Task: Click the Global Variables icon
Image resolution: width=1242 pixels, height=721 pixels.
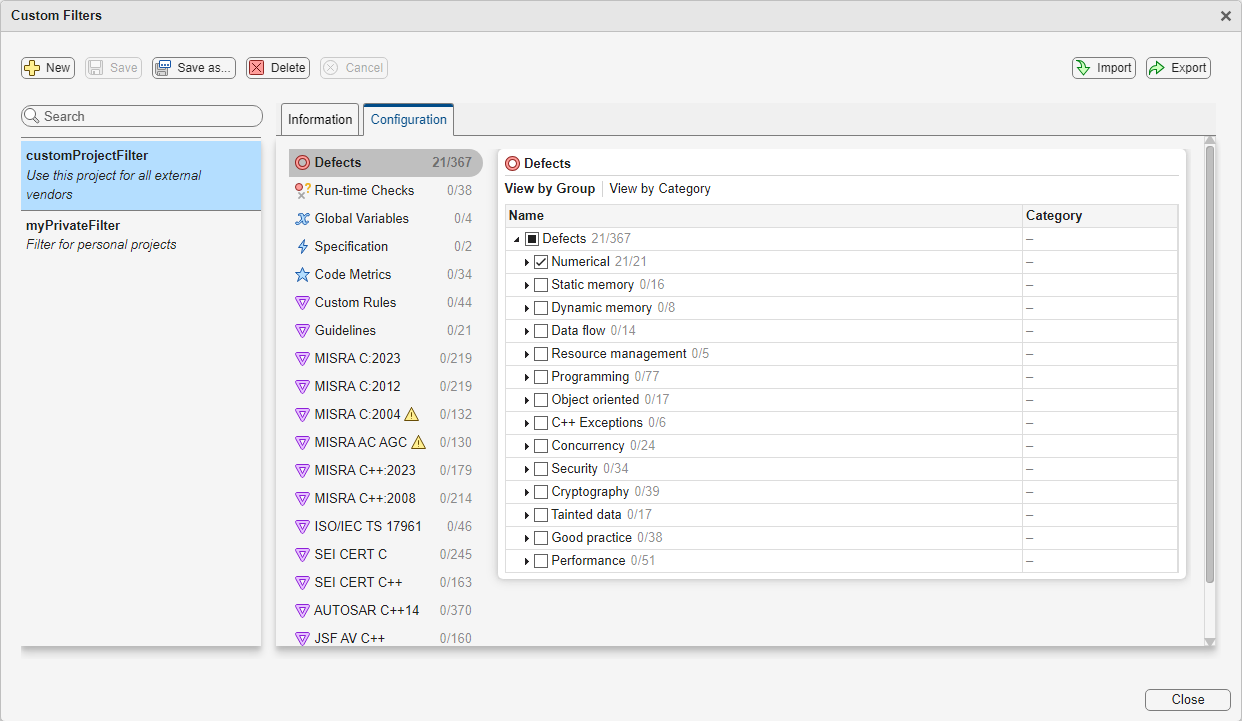Action: tap(303, 218)
